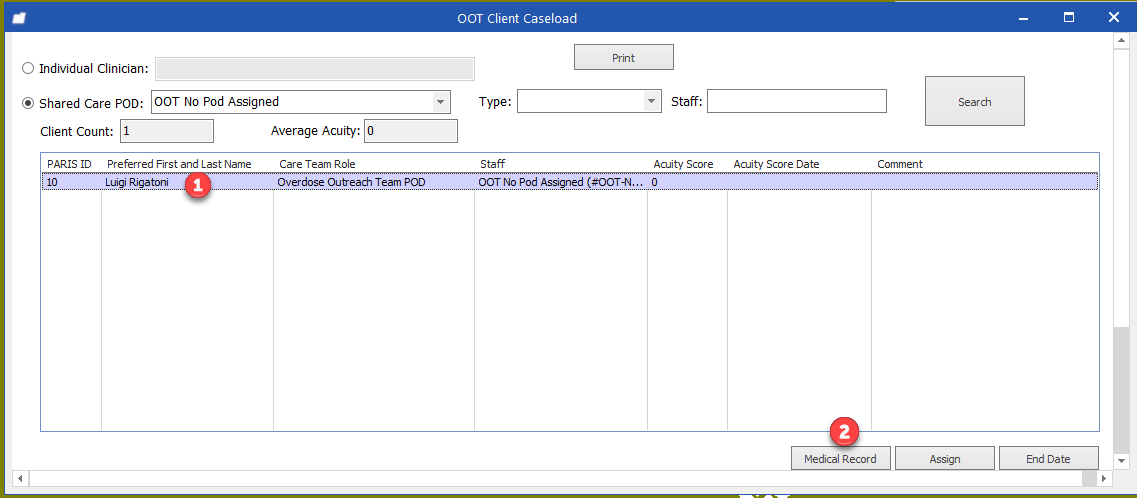The width and height of the screenshot is (1137, 498).
Task: Click the Assign button
Action: pos(944,459)
